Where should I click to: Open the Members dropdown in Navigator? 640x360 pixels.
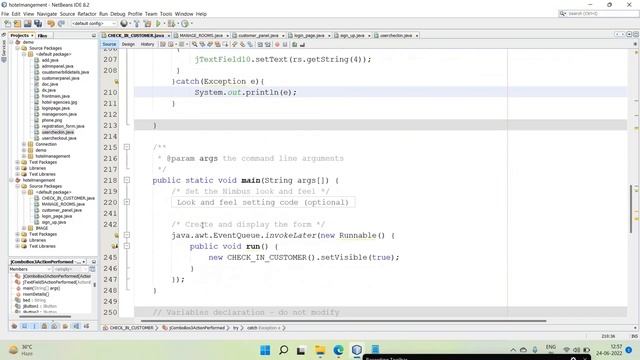[x=30, y=269]
